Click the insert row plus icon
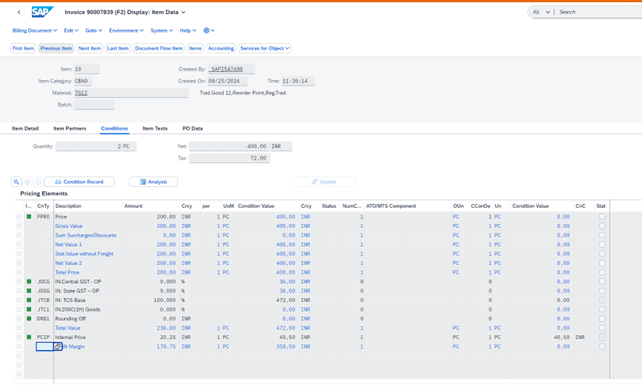Image resolution: width=642 pixels, height=385 pixels. coord(27,181)
